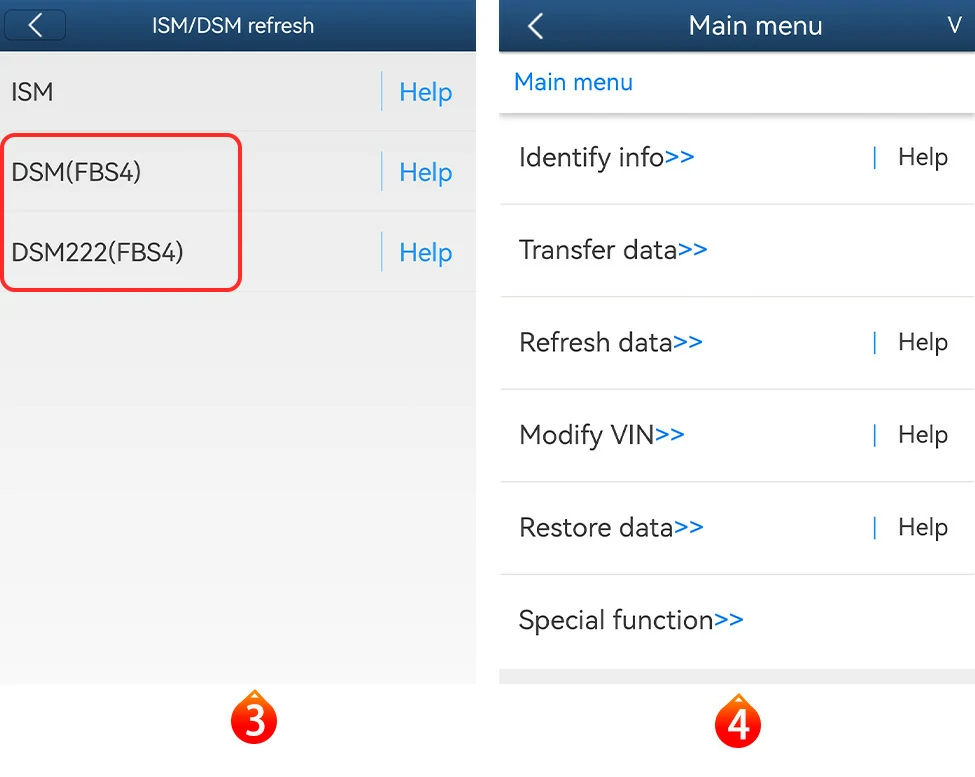This screenshot has width=975, height=777.
Task: Click the Main menu breadcrumb link
Action: 573,82
